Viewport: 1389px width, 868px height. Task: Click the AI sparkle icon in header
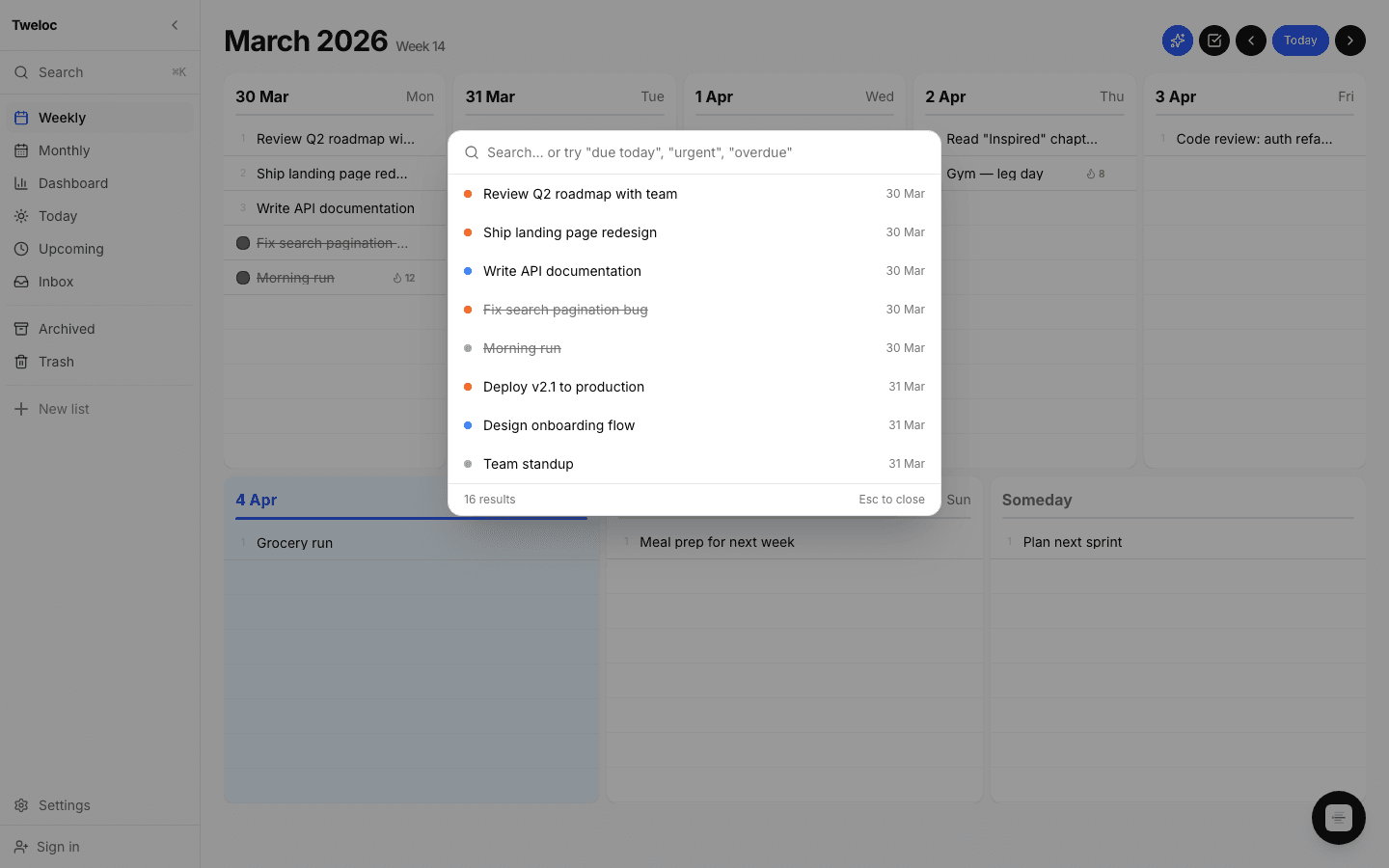(x=1177, y=41)
